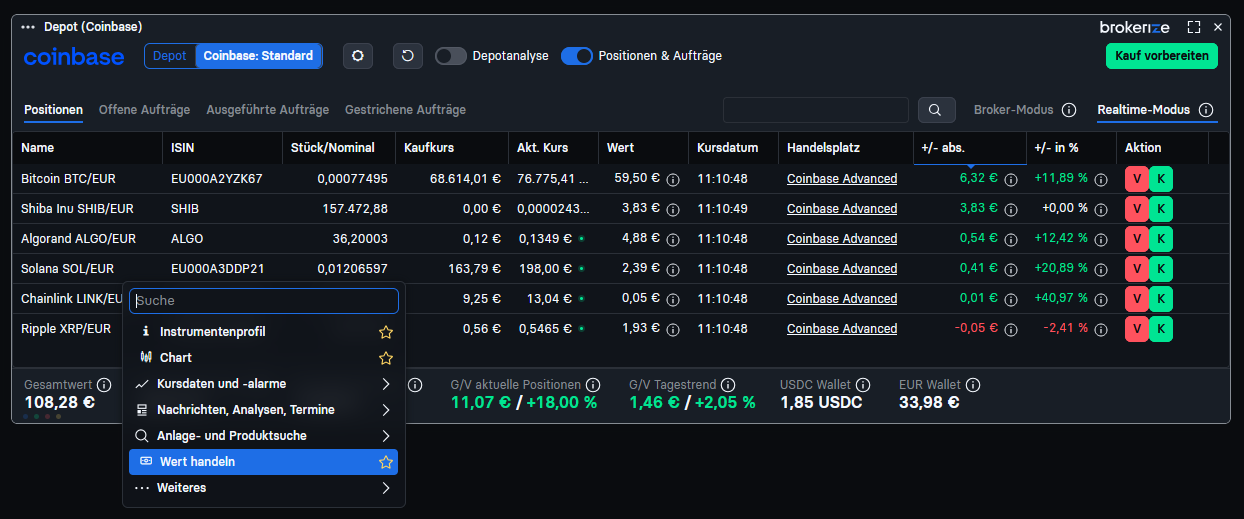Switch to Broker-Modus
Image resolution: width=1244 pixels, height=519 pixels.
click(x=1013, y=110)
